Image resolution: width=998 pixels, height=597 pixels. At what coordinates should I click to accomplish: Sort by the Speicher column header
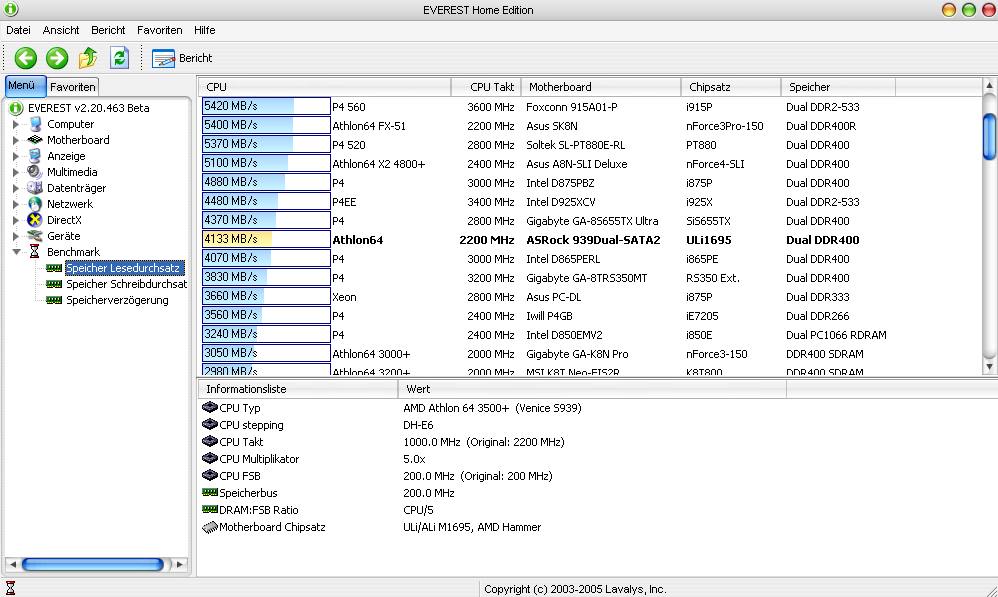pyautogui.click(x=838, y=87)
